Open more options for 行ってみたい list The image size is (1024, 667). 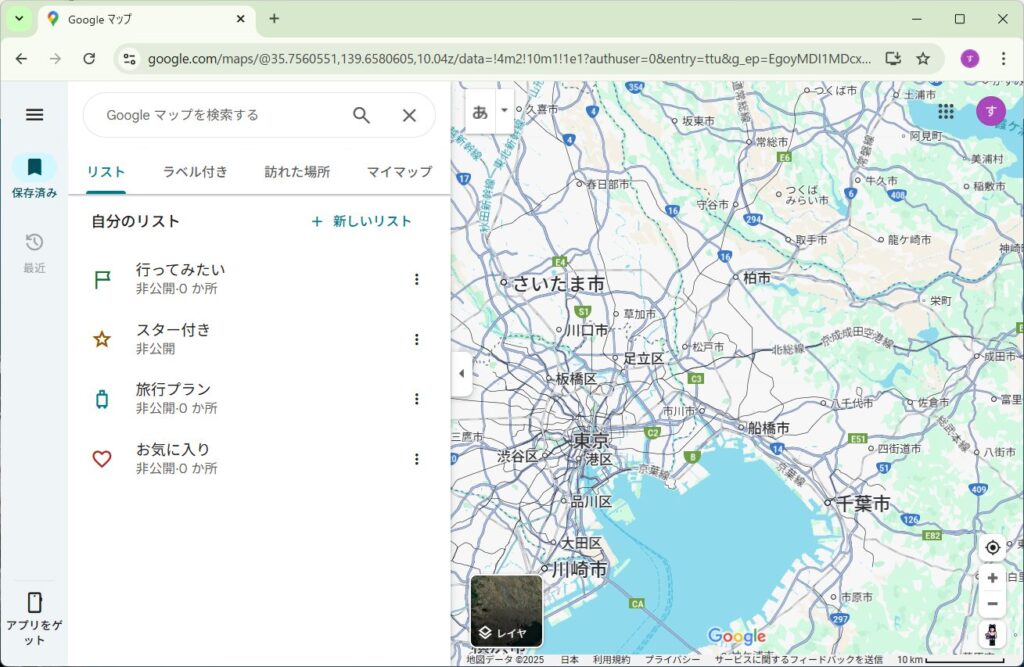(417, 280)
